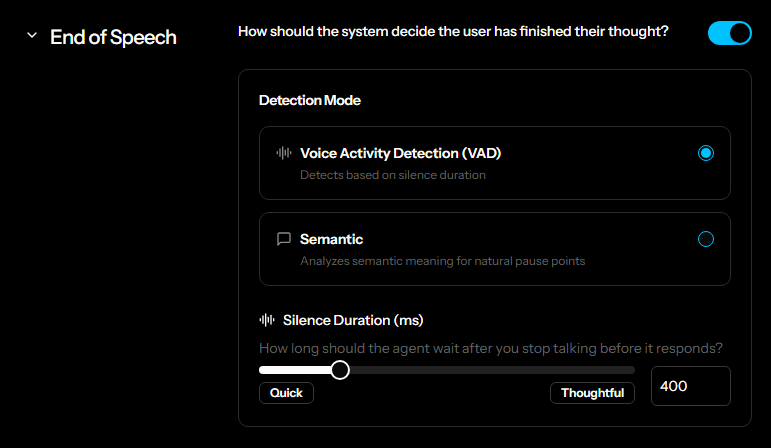Click the Silence Duration (ms) label

click(353, 320)
